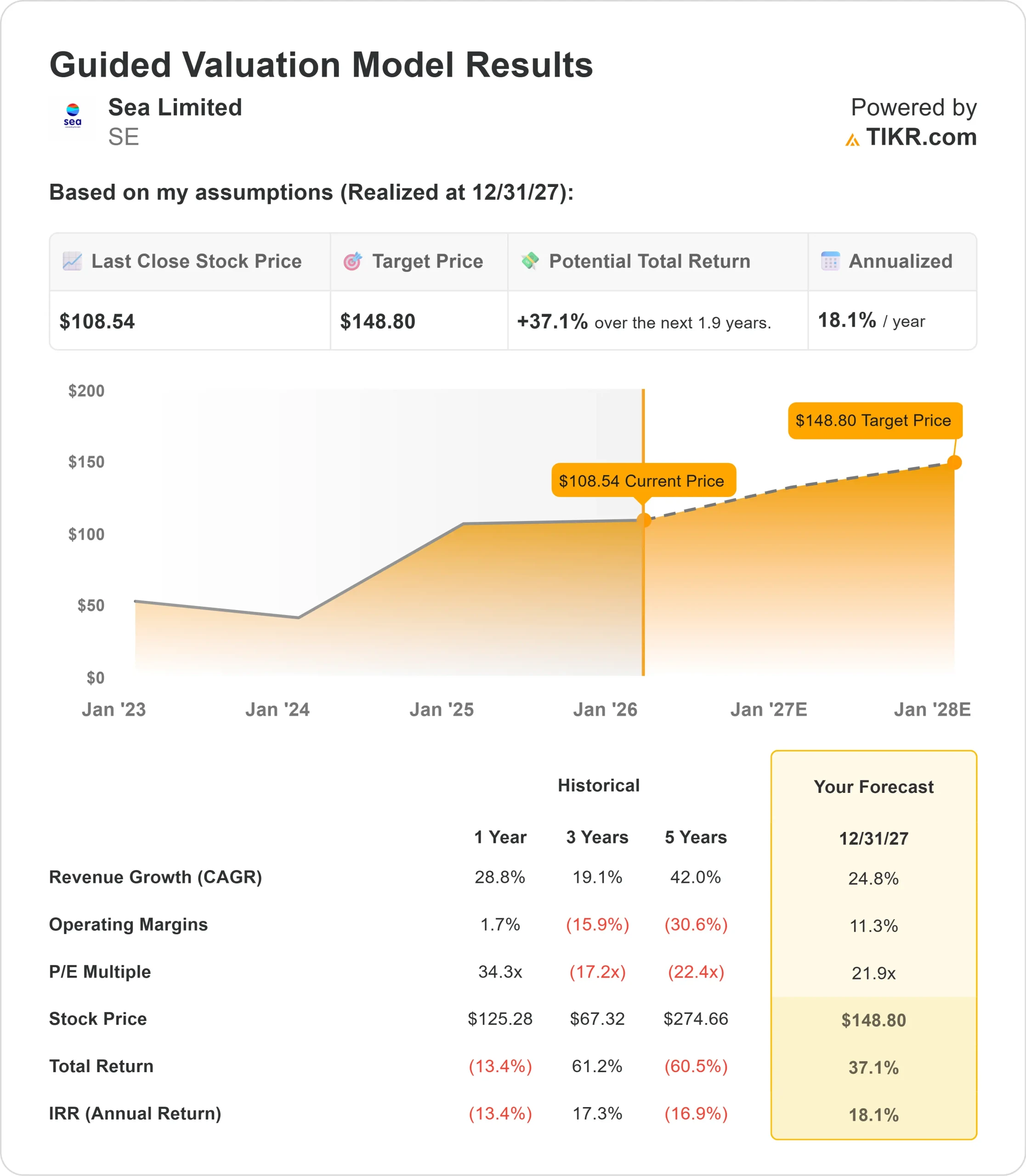
Task: Click the target bullseye icon beside Target Price
Action: click(353, 261)
